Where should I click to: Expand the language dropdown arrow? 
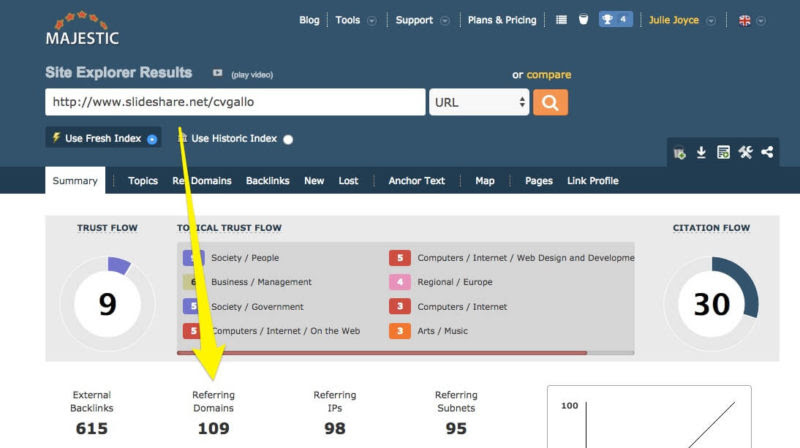point(761,21)
